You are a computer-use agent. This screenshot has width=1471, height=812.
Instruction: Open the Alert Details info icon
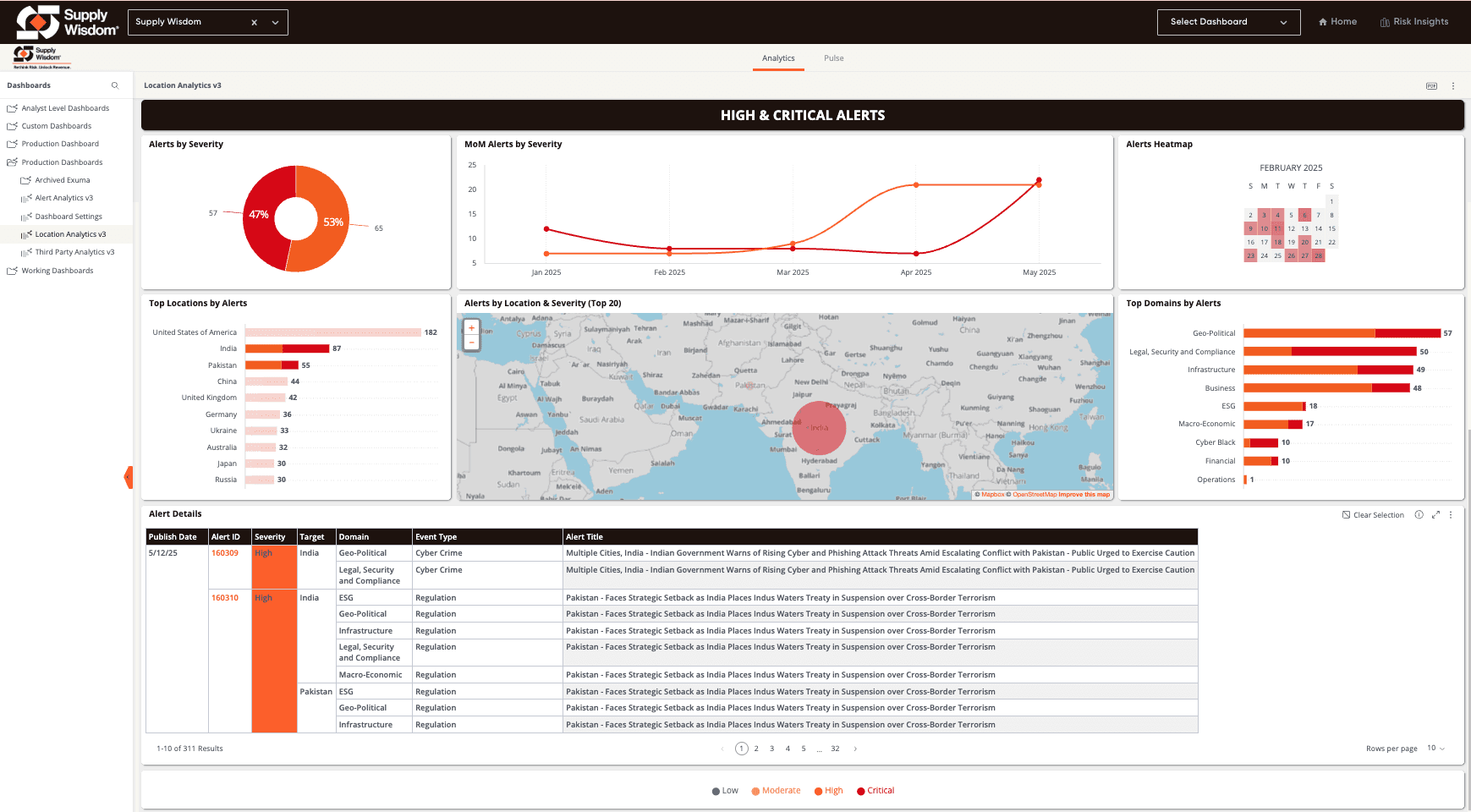pyautogui.click(x=1419, y=515)
